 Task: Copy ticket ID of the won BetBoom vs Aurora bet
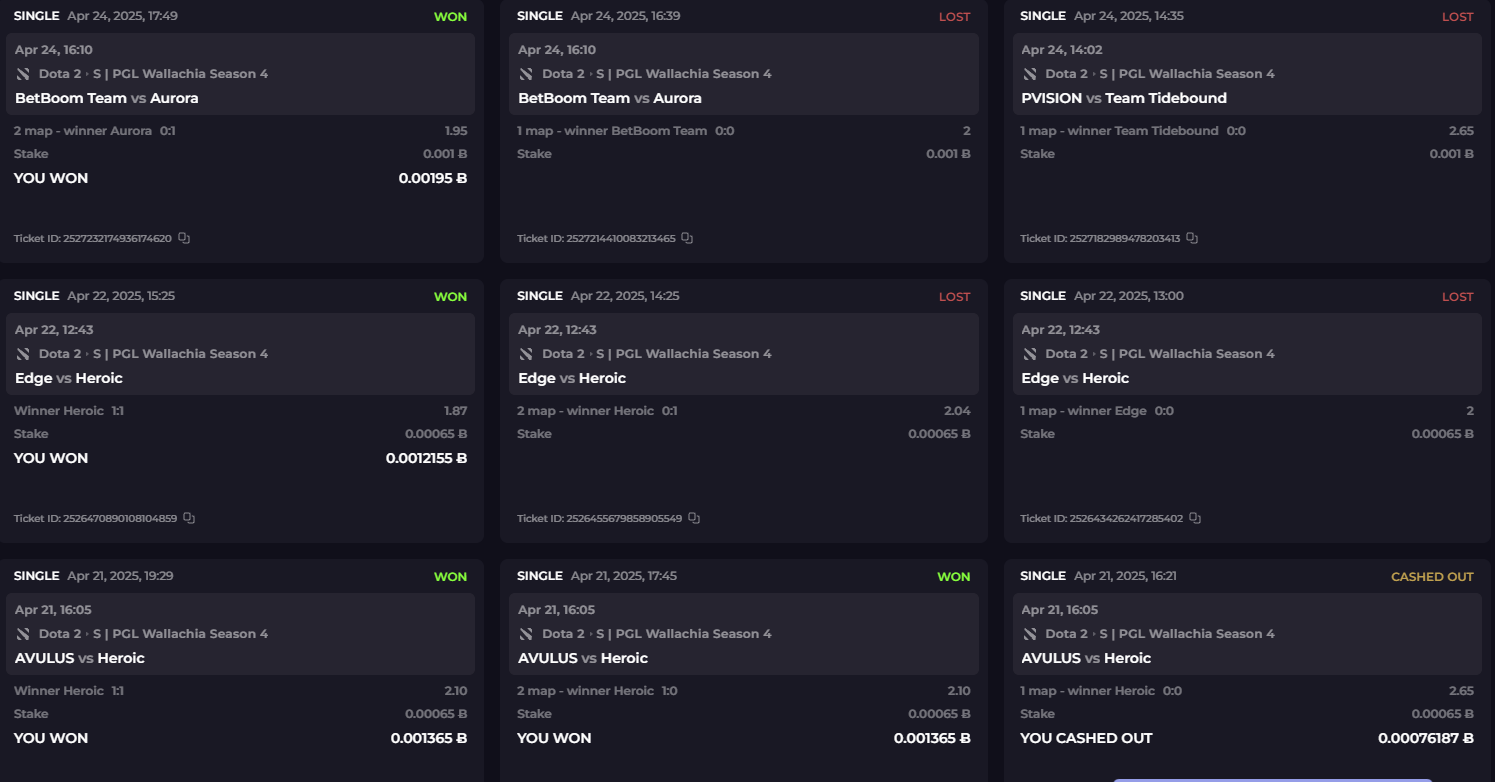click(x=184, y=239)
